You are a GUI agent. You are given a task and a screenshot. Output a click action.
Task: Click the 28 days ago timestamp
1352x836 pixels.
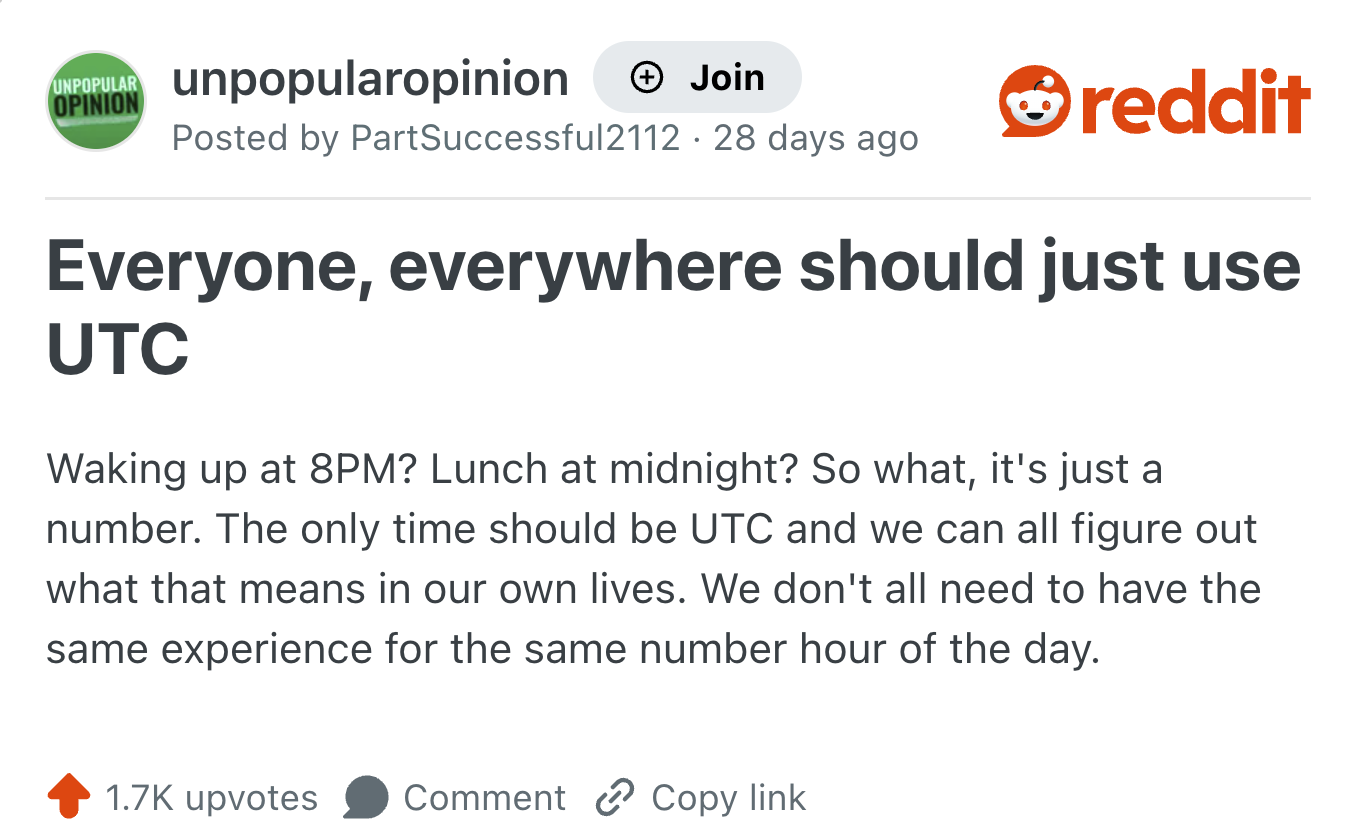coord(815,137)
